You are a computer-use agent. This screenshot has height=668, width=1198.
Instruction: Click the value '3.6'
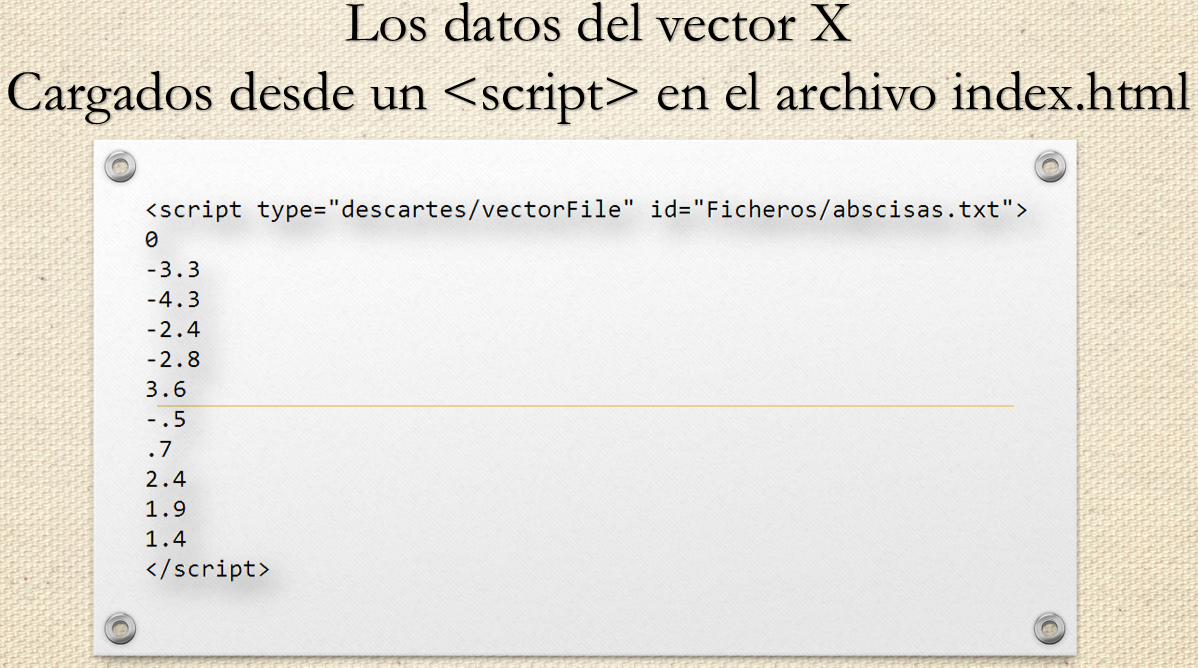tap(166, 389)
